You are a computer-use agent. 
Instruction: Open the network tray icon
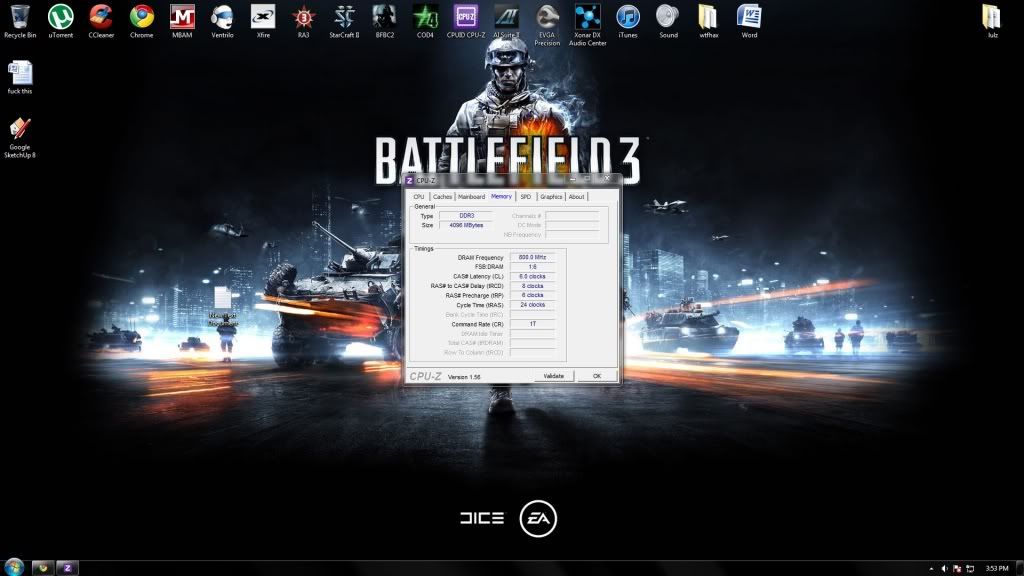click(x=970, y=569)
